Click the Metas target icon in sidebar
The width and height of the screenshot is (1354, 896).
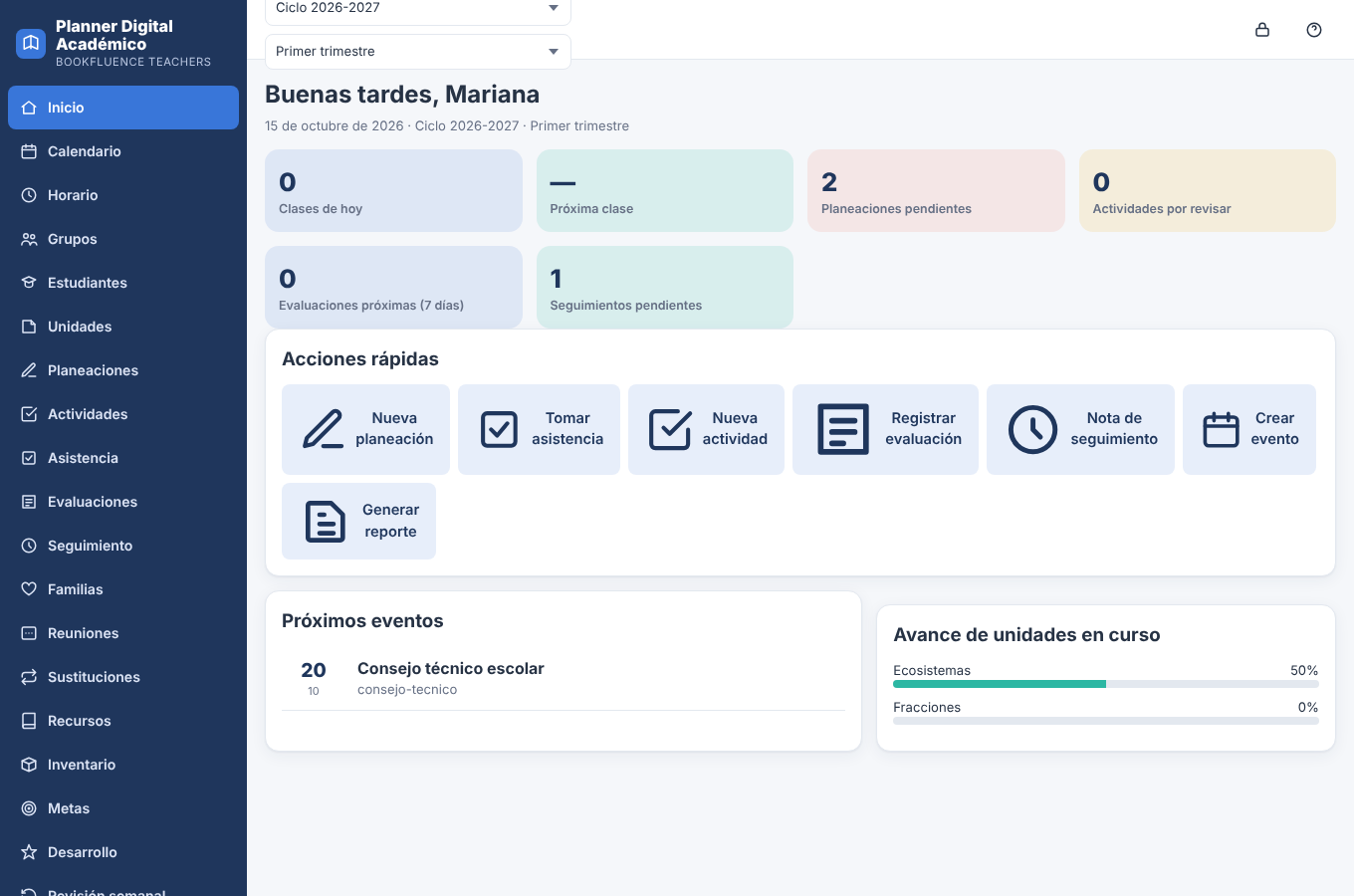pyautogui.click(x=29, y=808)
